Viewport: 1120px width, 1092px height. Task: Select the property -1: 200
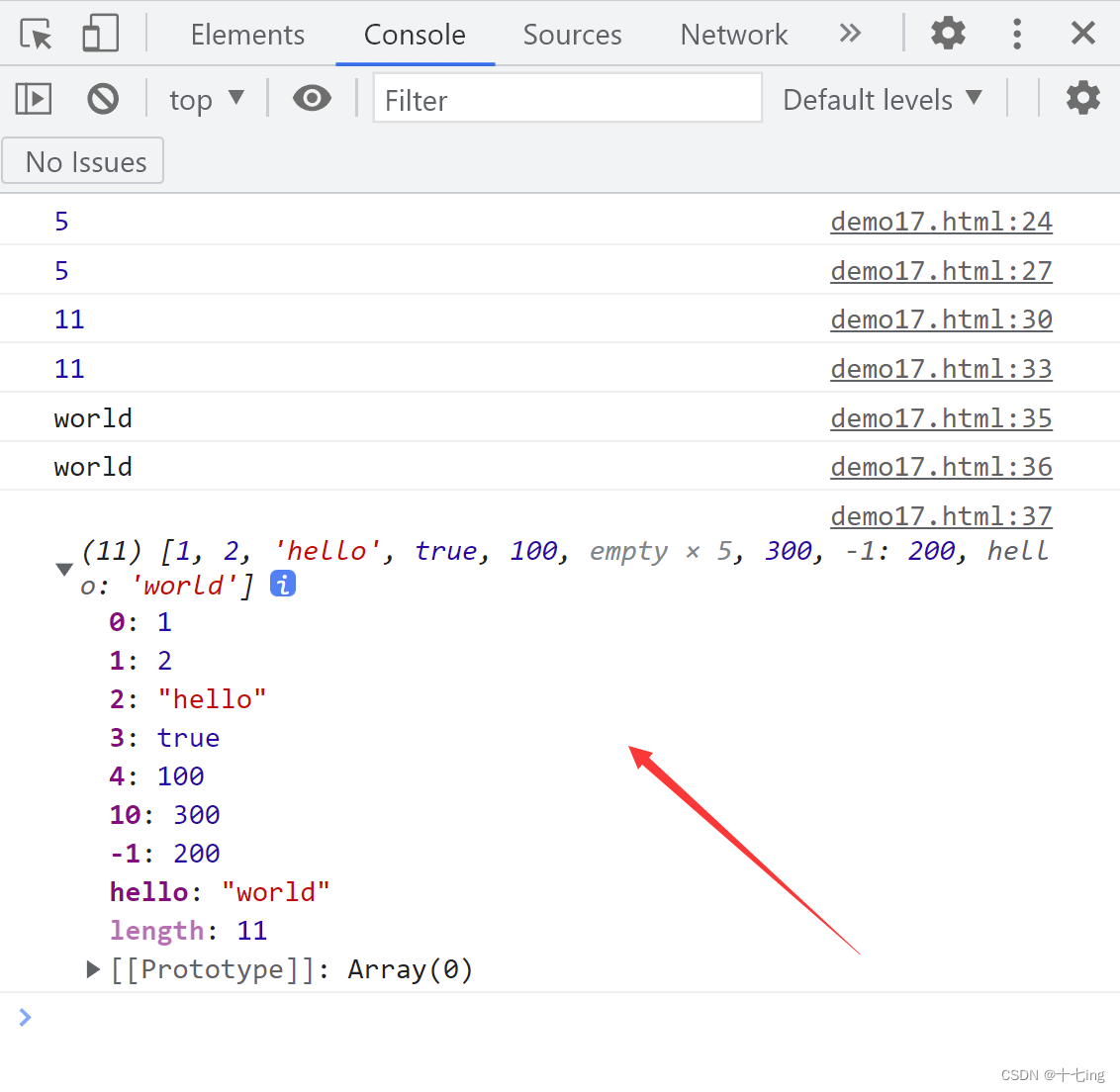[164, 854]
